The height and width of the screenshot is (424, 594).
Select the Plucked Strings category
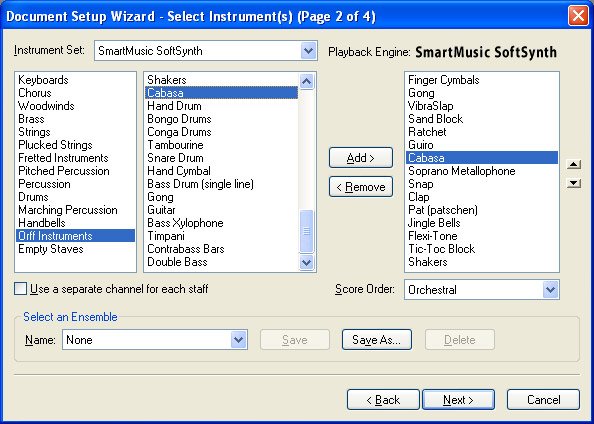75,145
